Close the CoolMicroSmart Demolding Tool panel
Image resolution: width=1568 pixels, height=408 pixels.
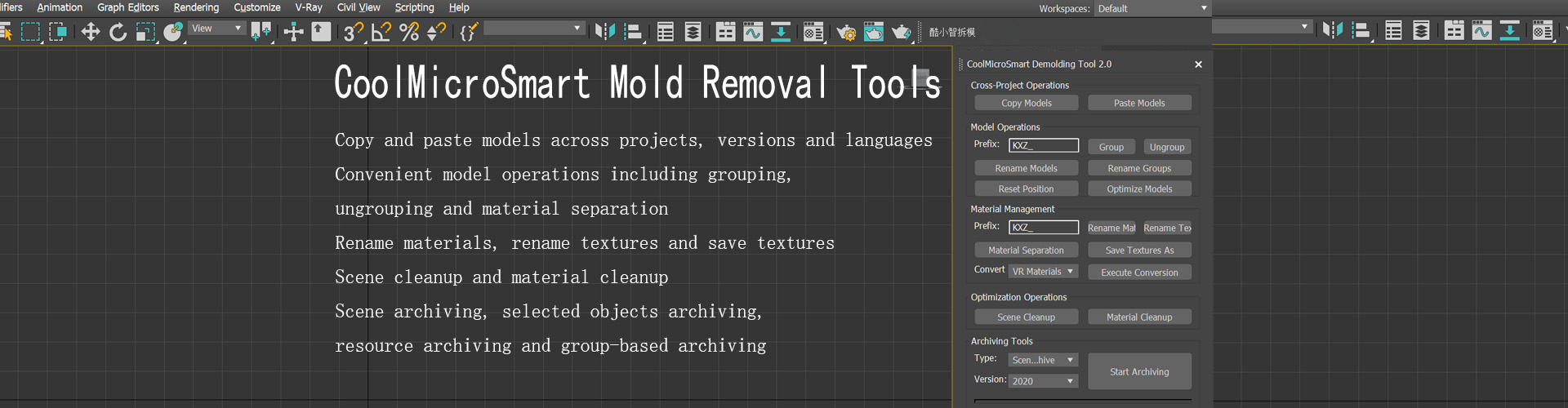pos(1198,64)
